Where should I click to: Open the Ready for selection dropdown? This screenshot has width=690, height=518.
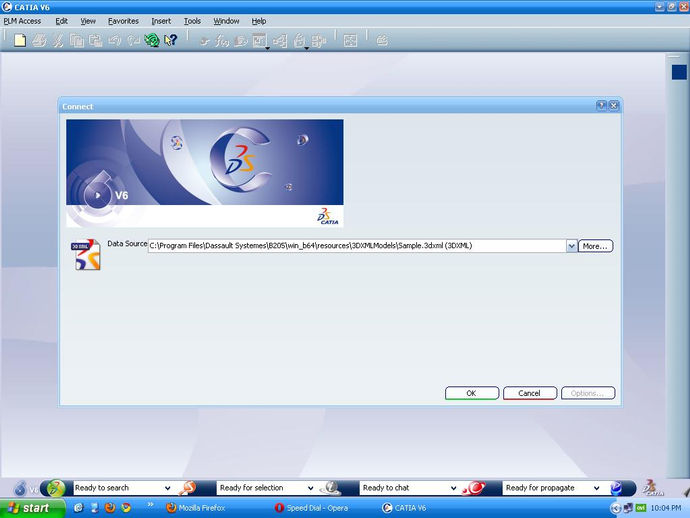[x=310, y=488]
